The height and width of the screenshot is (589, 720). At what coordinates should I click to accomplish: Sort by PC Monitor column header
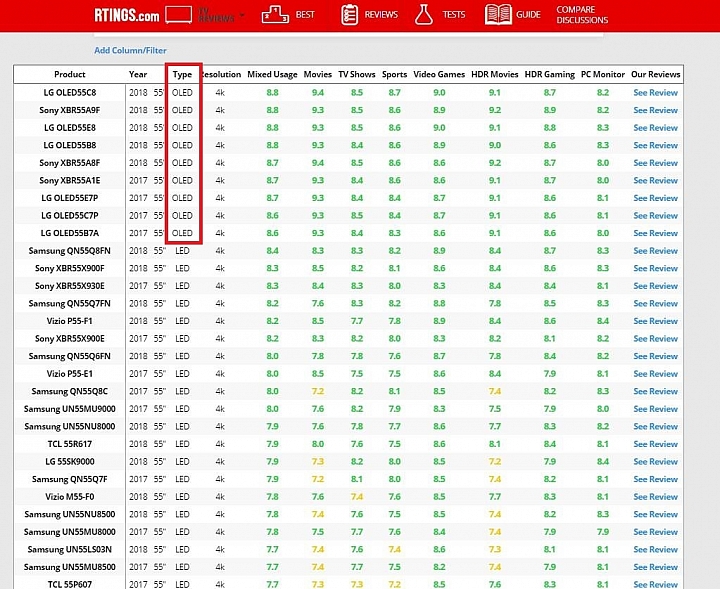[x=603, y=74]
